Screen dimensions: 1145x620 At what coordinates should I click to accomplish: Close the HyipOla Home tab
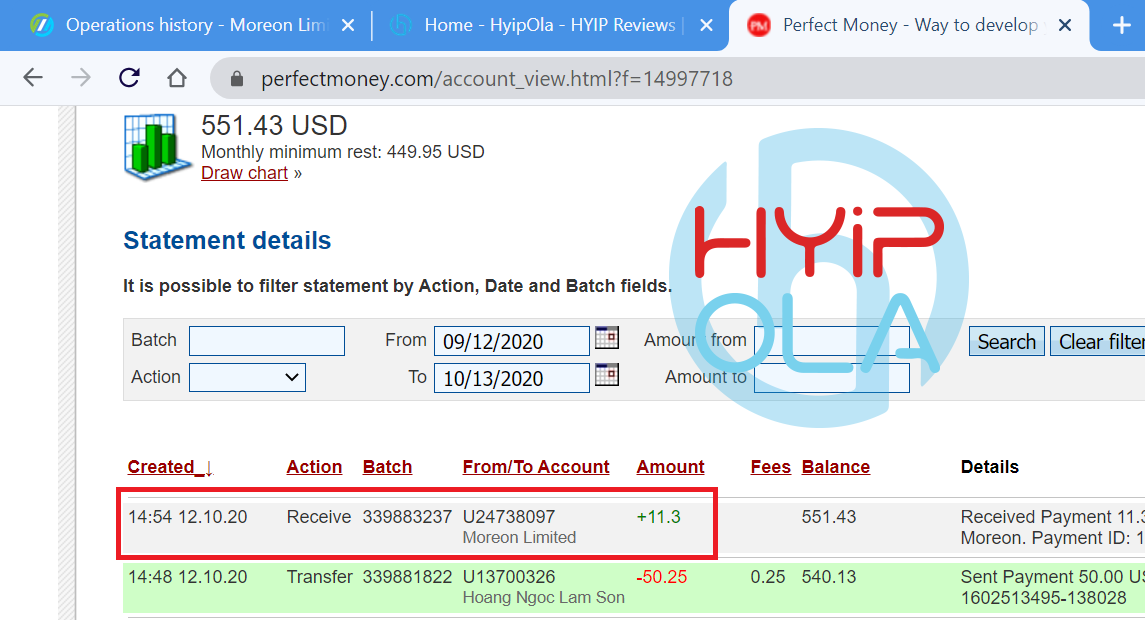coord(706,26)
